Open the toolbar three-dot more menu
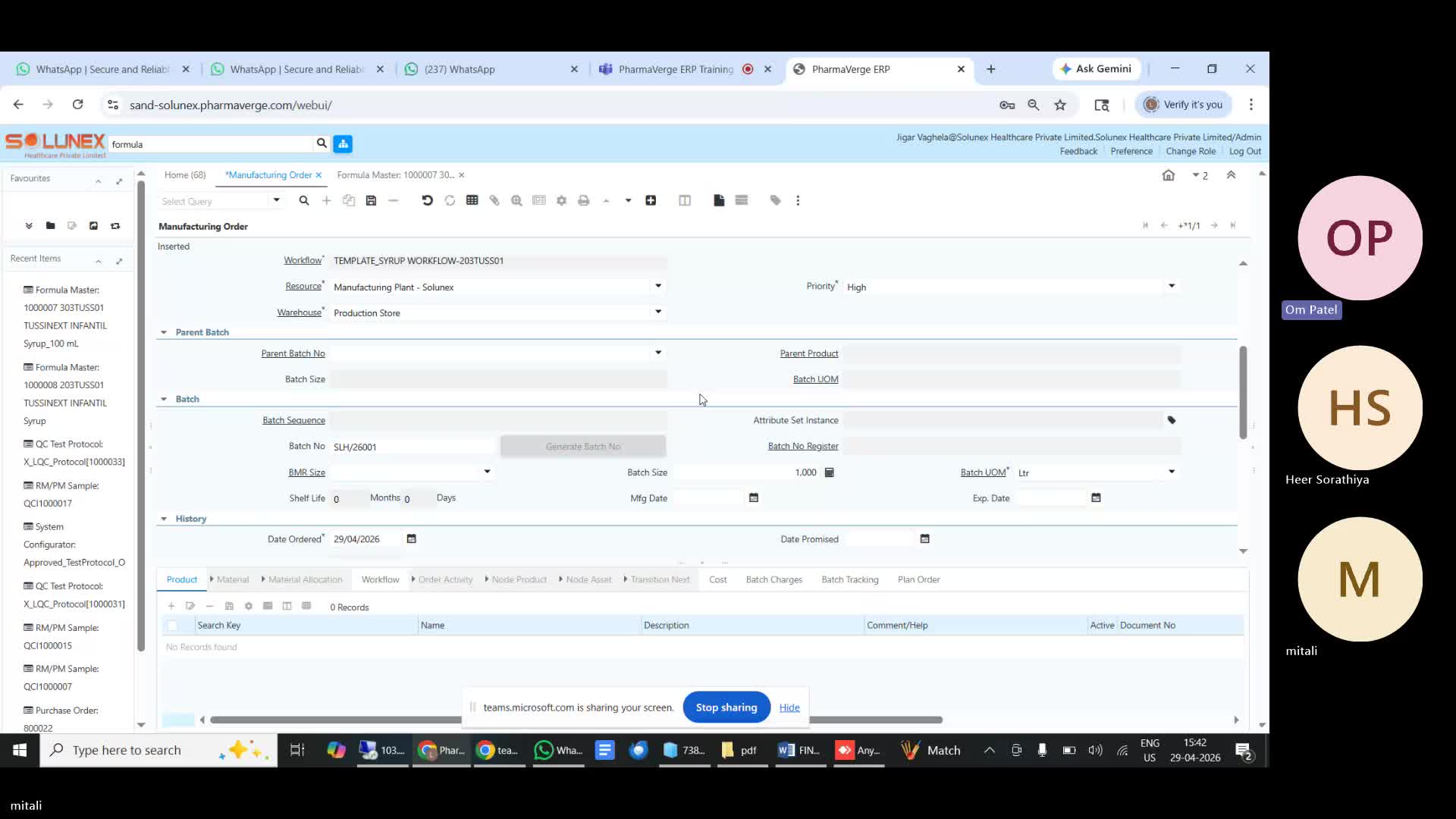This screenshot has width=1456, height=819. point(798,201)
